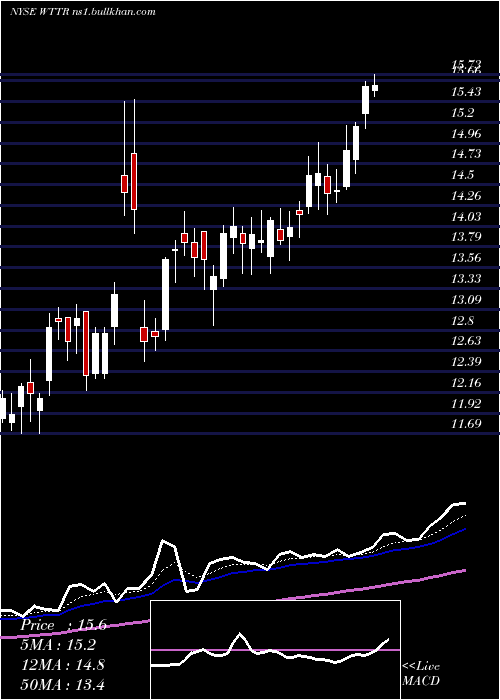Click the Price : 15.6 readout
Image resolution: width=500 pixels, height=700 pixels.
tap(63, 625)
